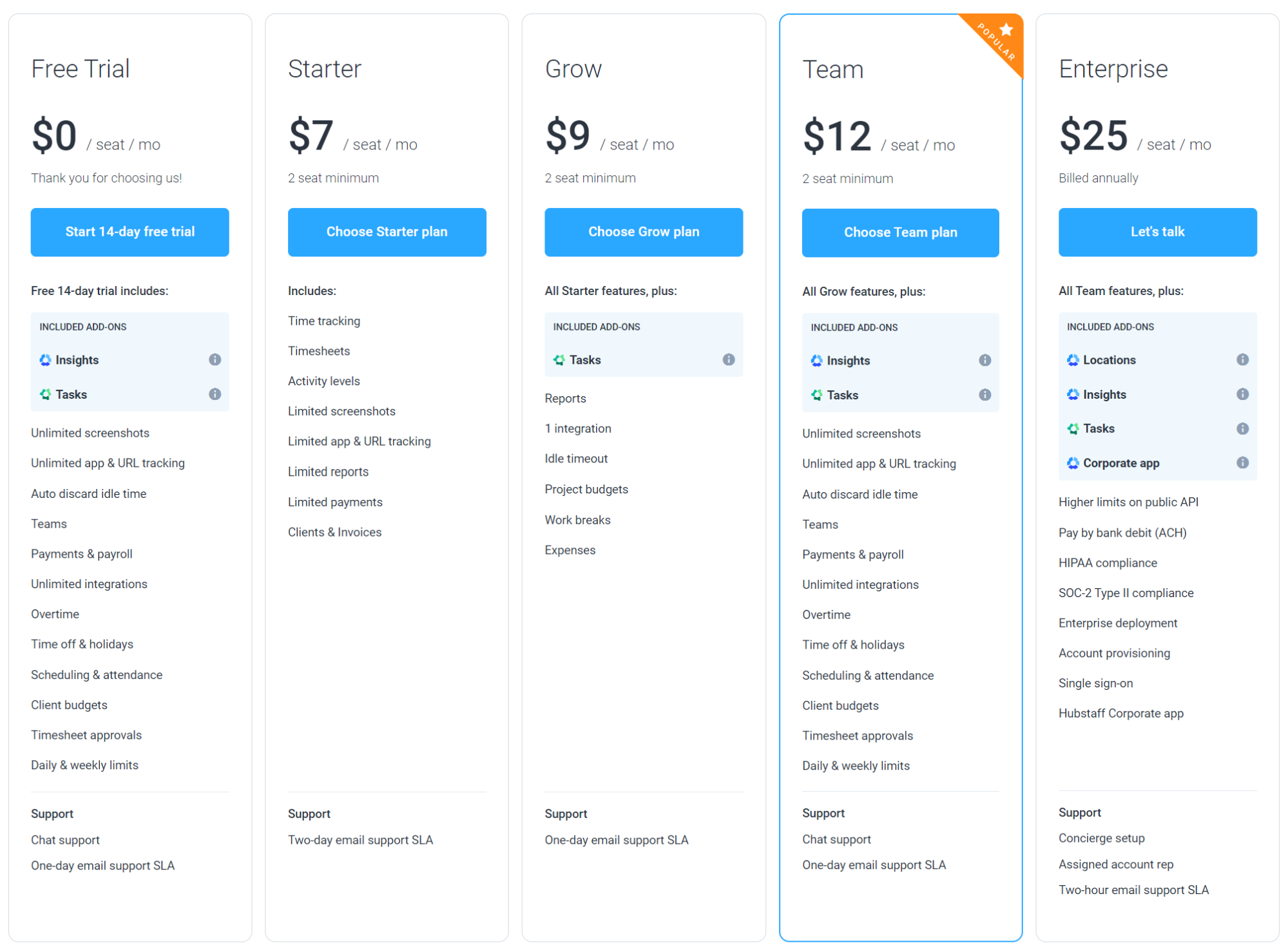Viewport: 1288px width, 945px height.
Task: Choose the Team plan
Action: pyautogui.click(x=899, y=233)
